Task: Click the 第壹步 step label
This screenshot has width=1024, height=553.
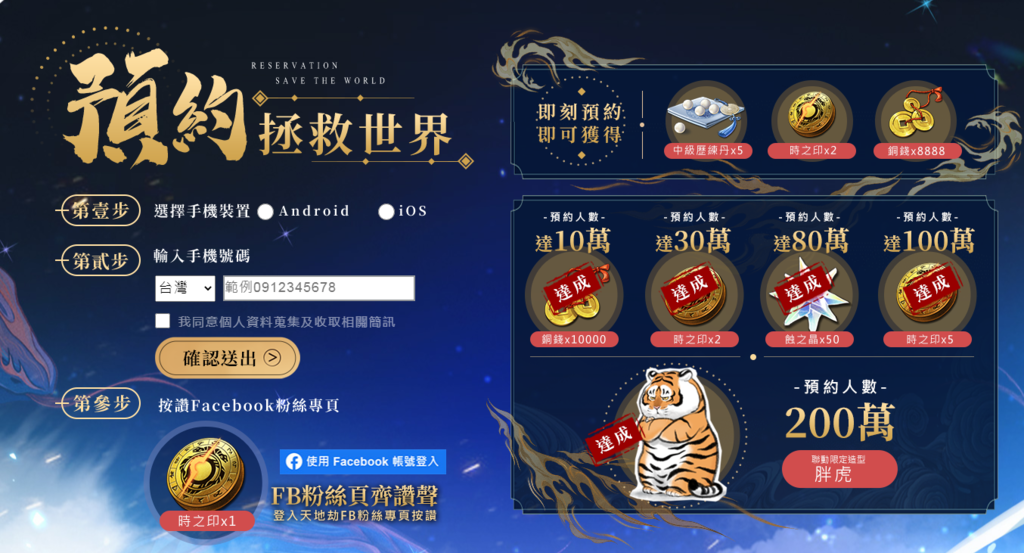Action: pos(99,210)
